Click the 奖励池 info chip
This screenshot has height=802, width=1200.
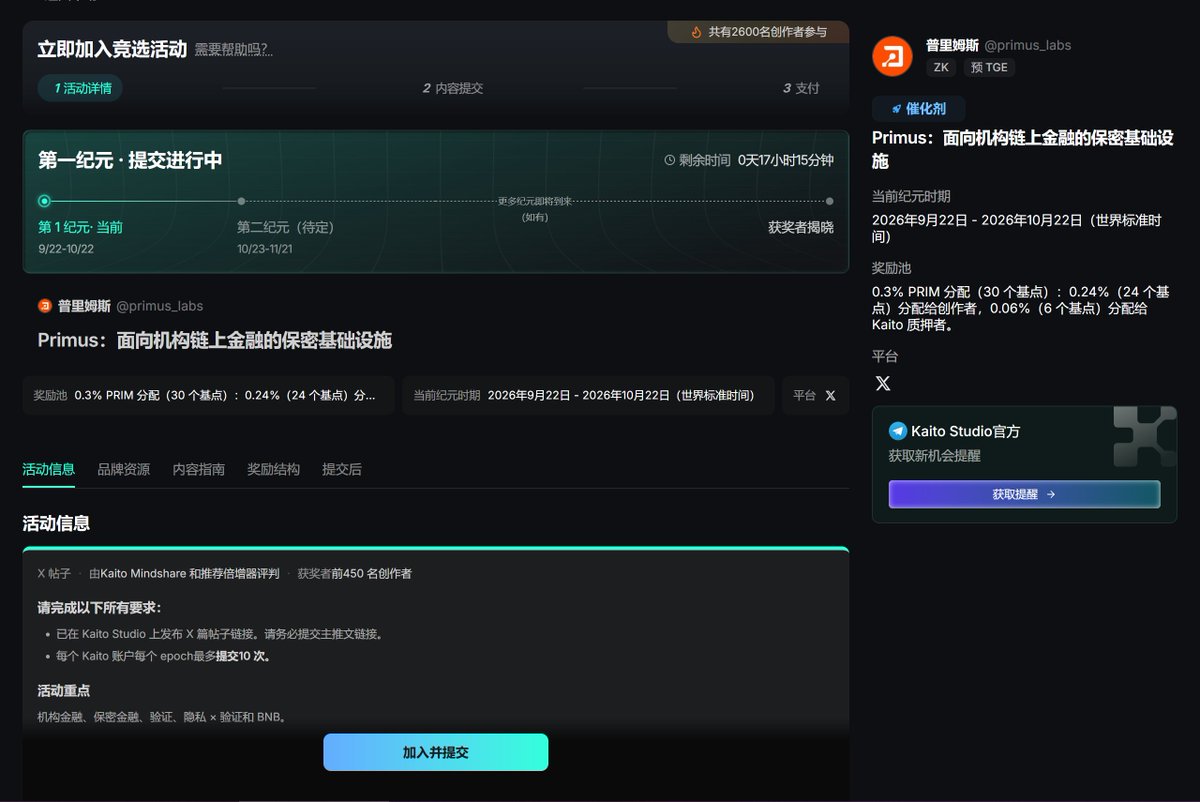[208, 395]
